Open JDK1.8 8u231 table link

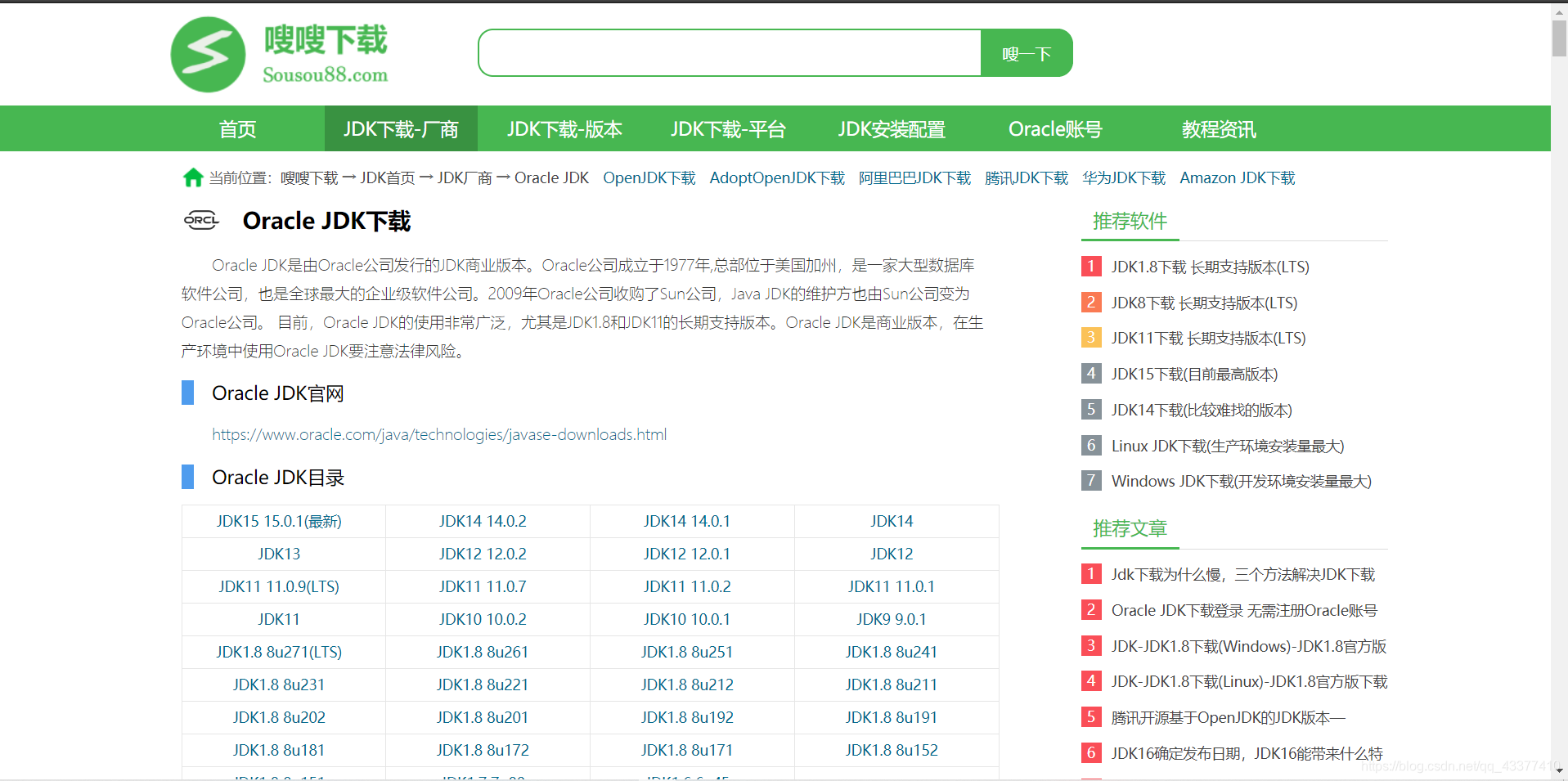tap(279, 684)
